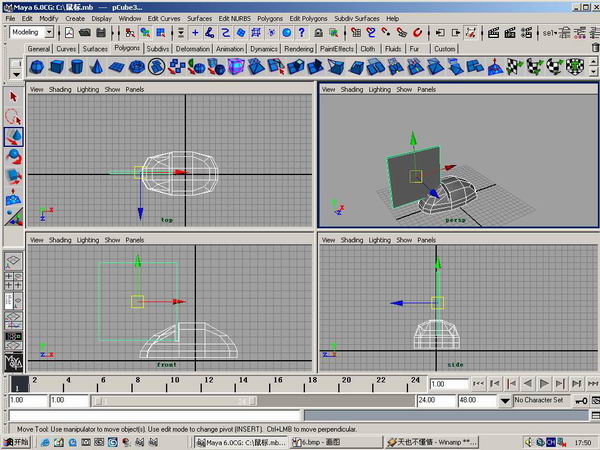Click the range slider bar handle
600x450 pixels.
175,401
